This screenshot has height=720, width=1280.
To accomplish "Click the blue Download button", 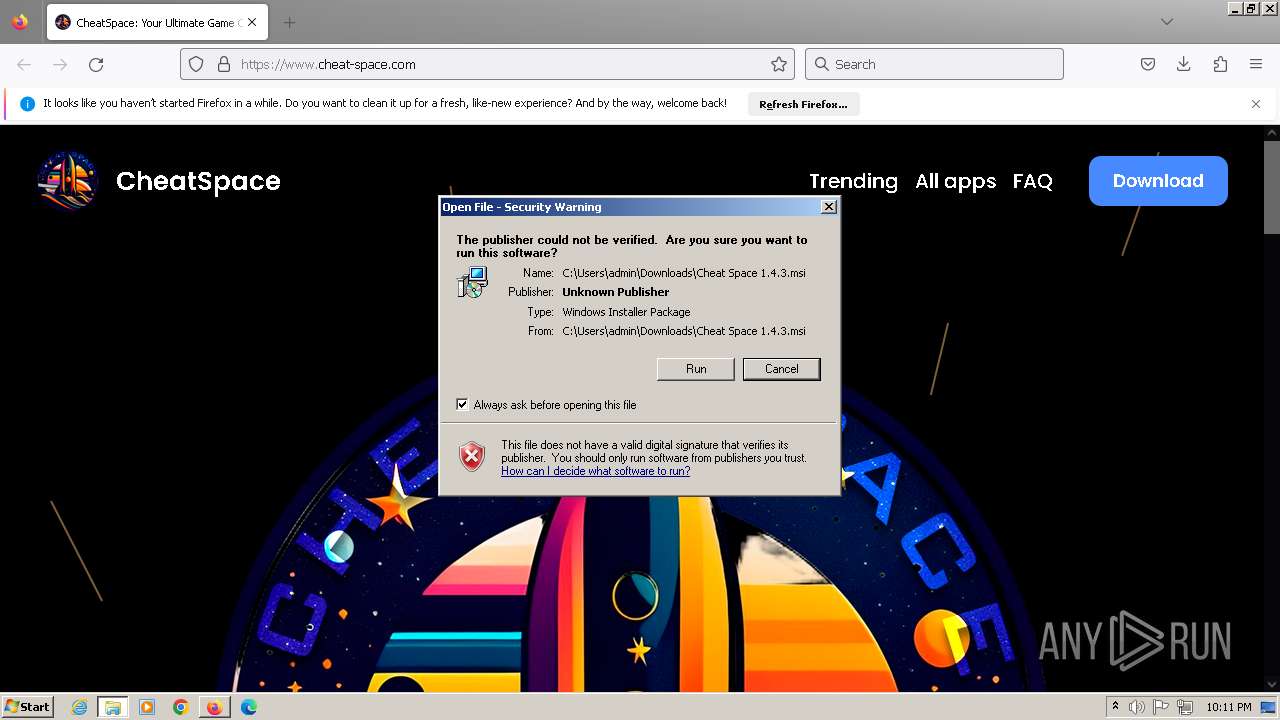I will point(1158,181).
